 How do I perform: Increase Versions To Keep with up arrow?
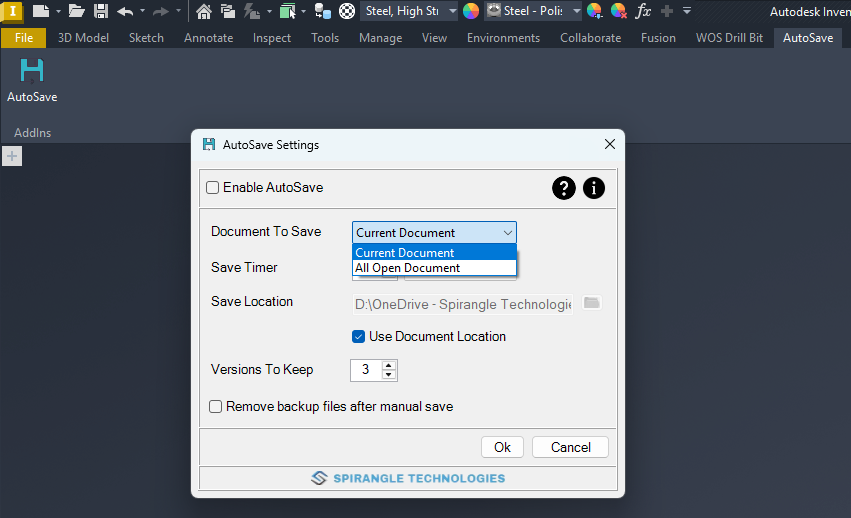click(389, 365)
